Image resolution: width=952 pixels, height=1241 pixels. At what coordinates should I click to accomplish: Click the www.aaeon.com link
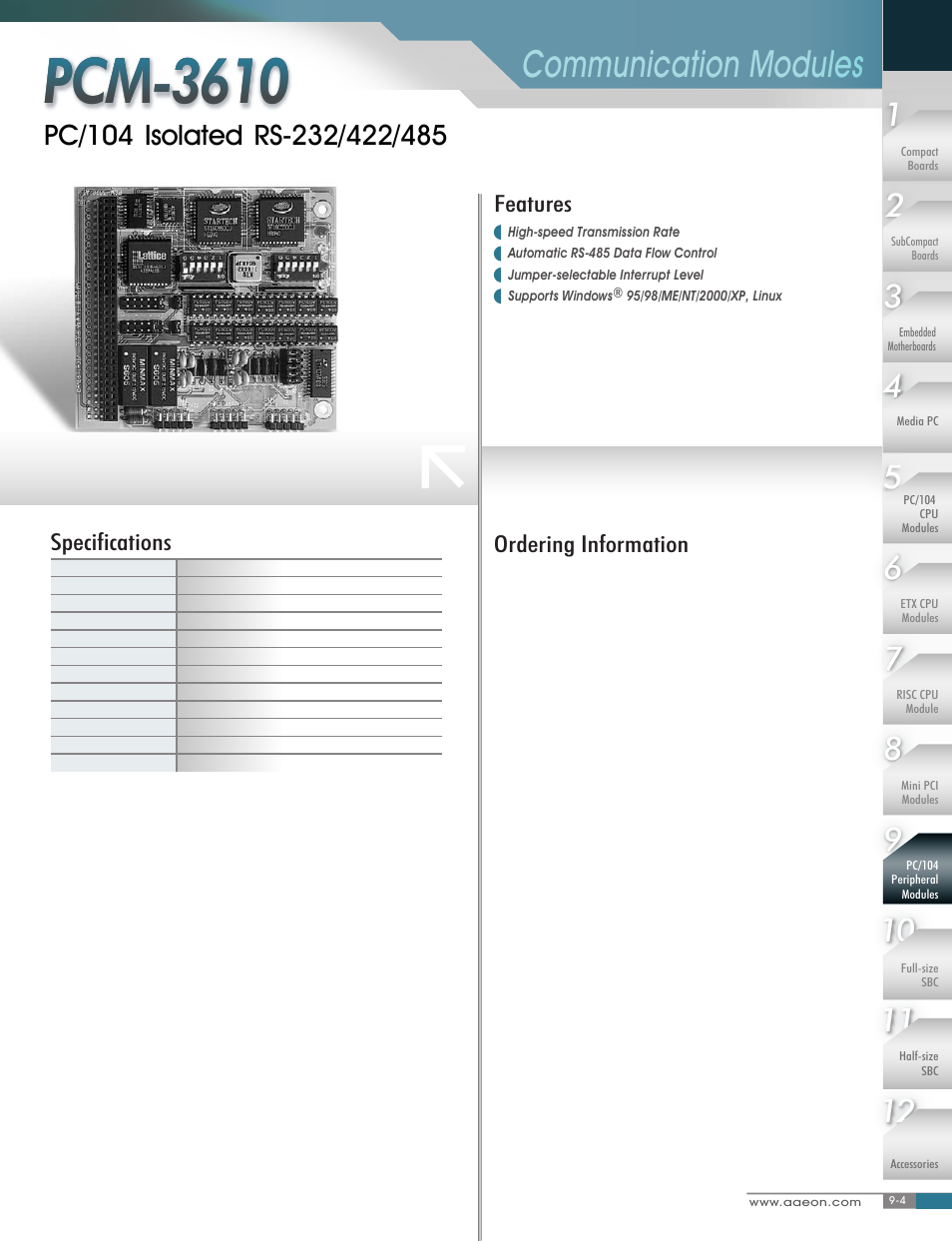click(x=805, y=1202)
